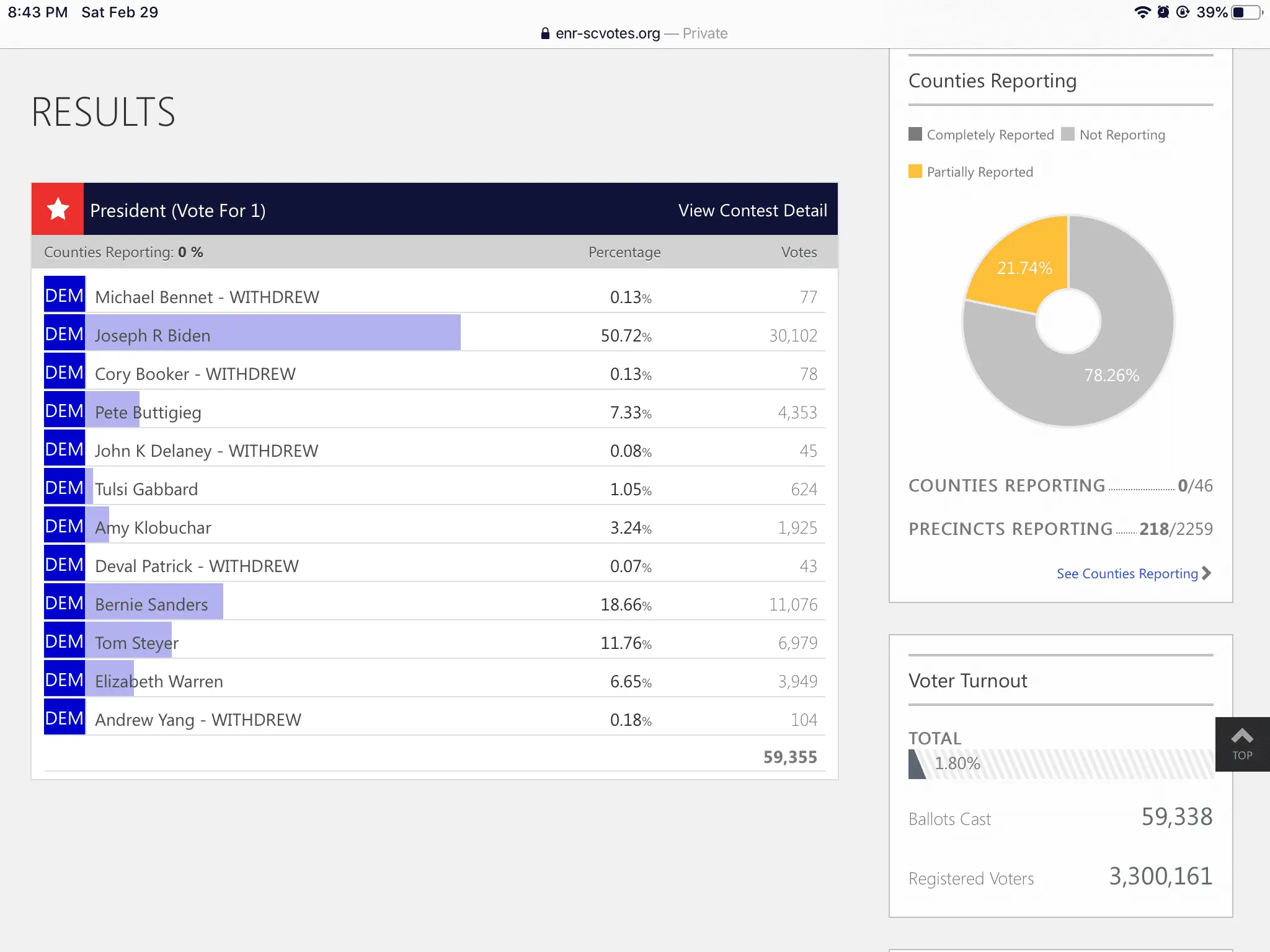Click the padlock icon in address bar
The height and width of the screenshot is (952, 1270).
pyautogui.click(x=545, y=33)
